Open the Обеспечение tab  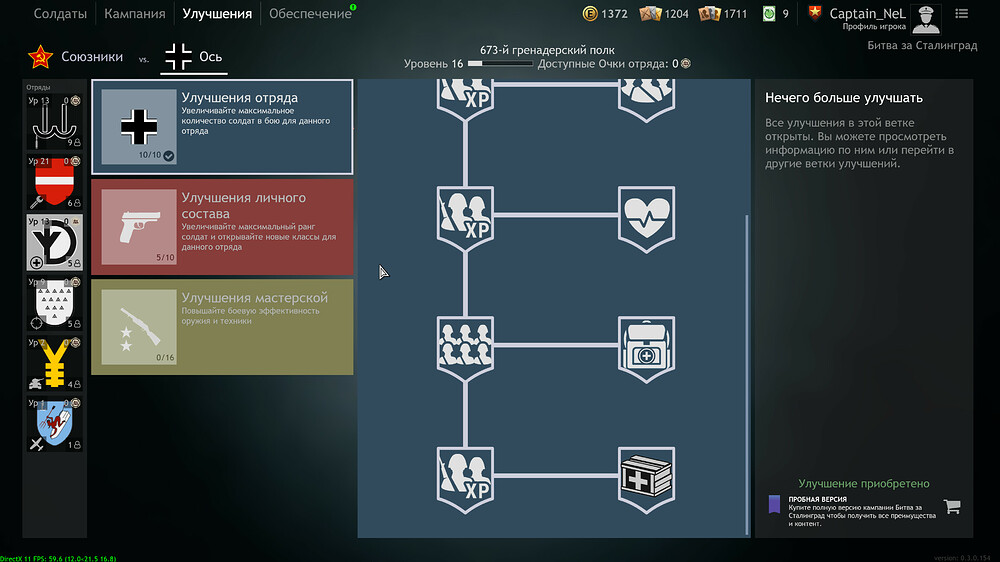[310, 13]
